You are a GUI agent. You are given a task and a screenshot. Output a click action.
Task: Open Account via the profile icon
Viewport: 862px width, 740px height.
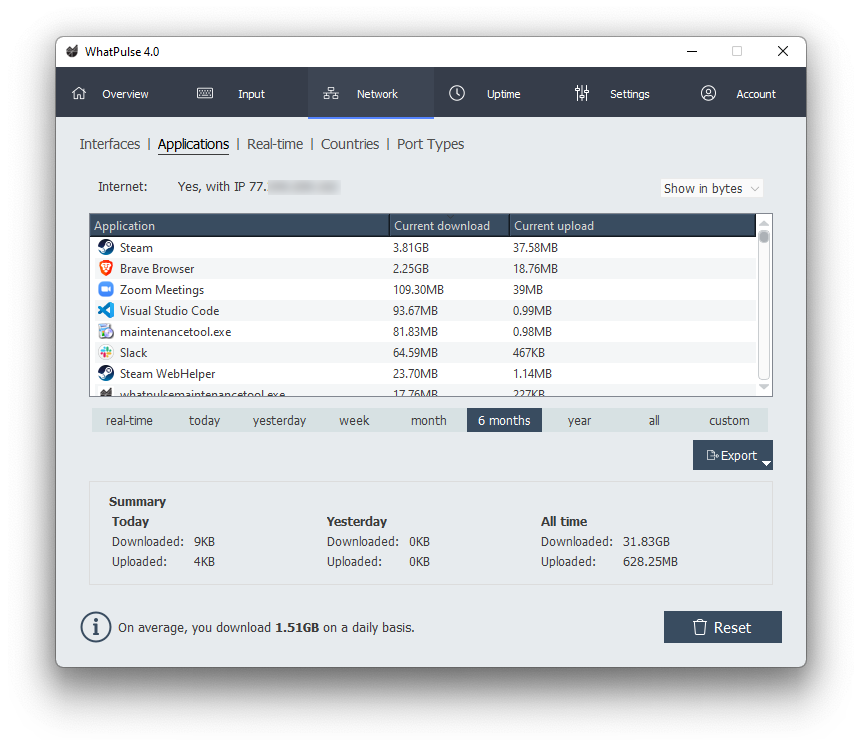pos(708,92)
